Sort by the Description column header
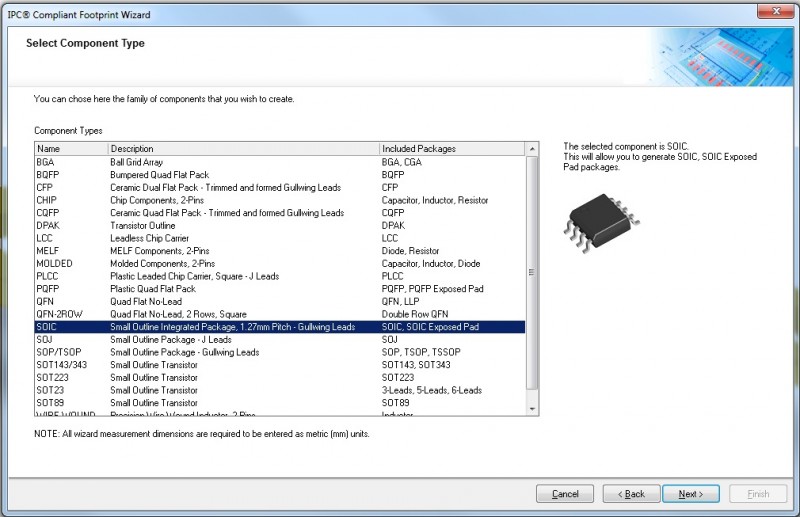The image size is (800, 517). click(244, 149)
